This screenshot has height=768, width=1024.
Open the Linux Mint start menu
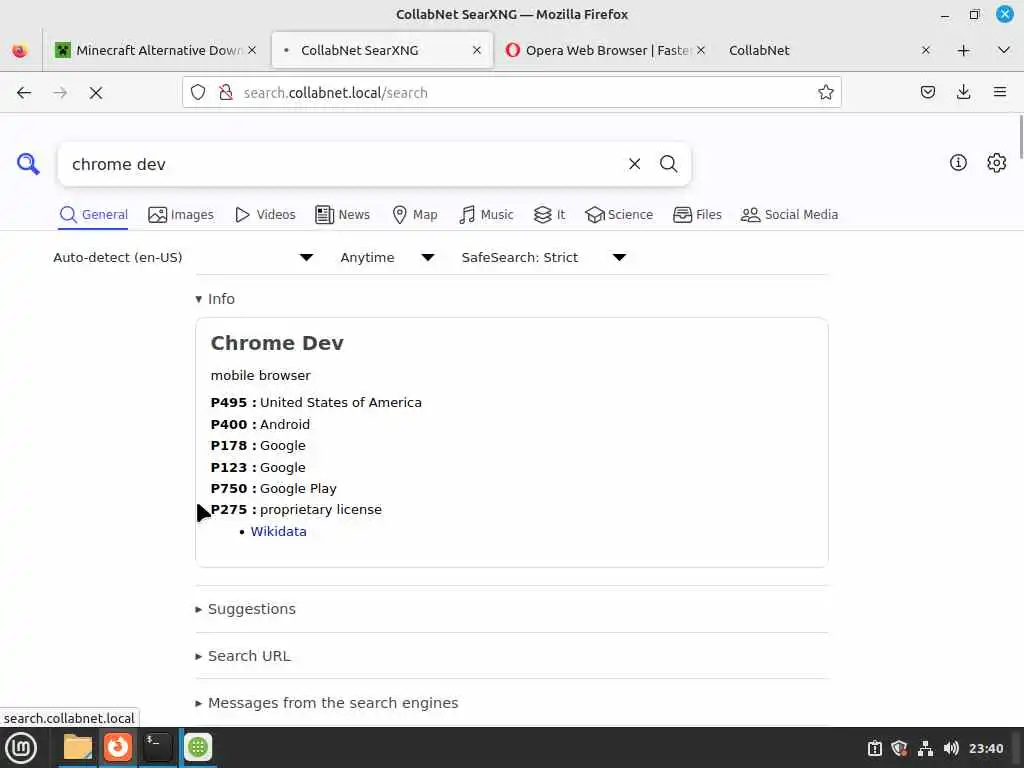coord(21,748)
